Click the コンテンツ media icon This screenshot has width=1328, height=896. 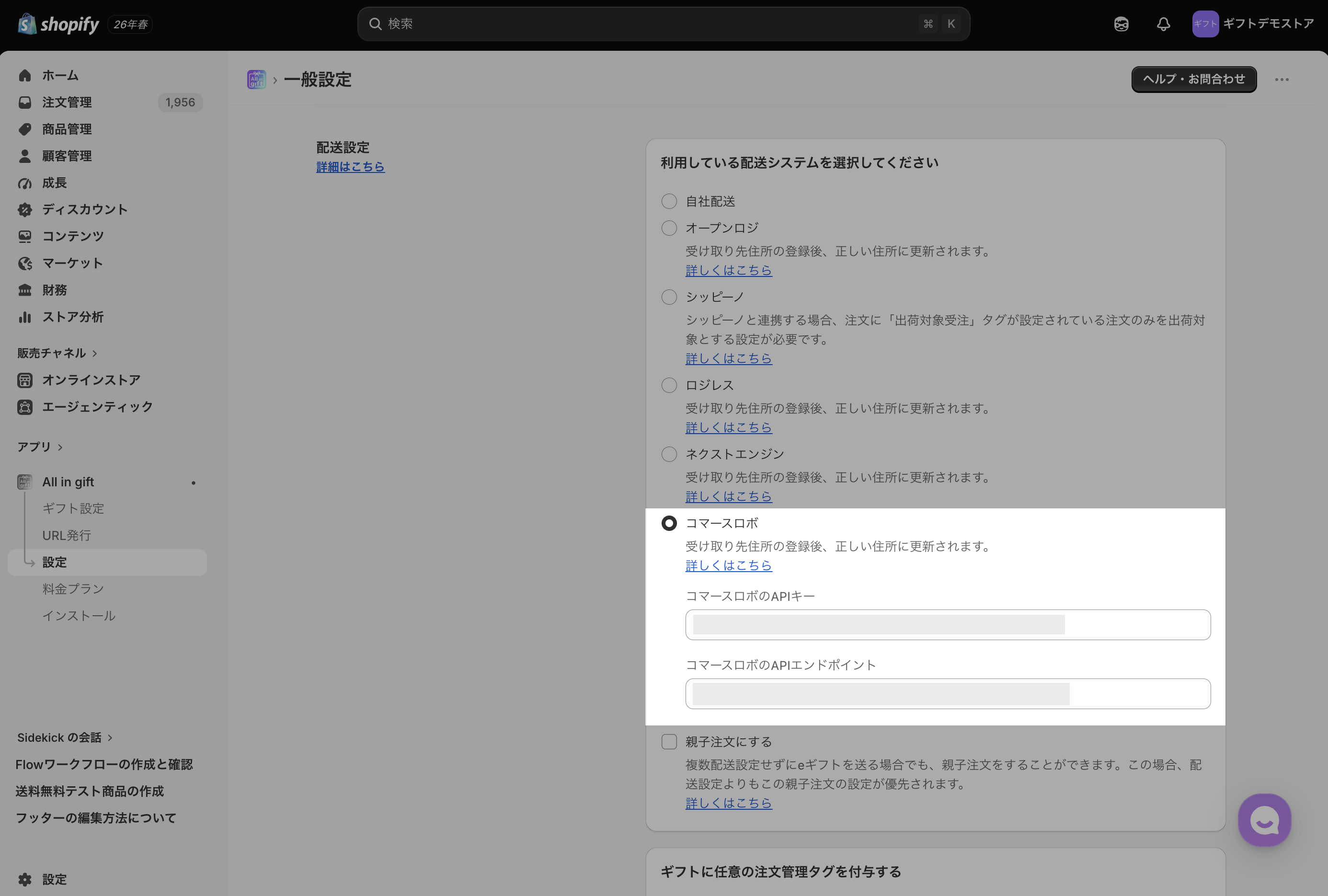click(x=24, y=236)
